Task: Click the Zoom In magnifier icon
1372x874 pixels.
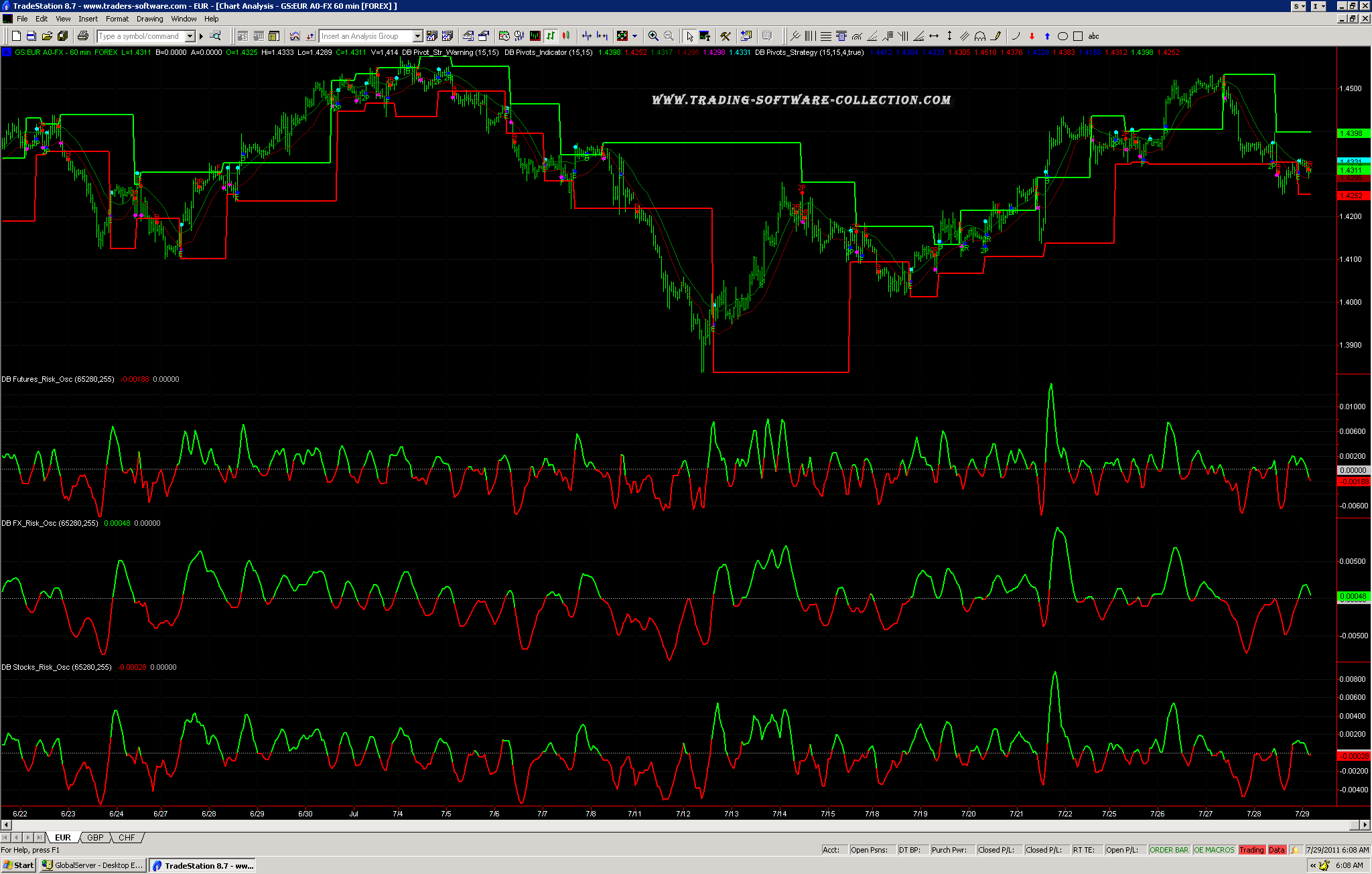Action: pyautogui.click(x=653, y=36)
